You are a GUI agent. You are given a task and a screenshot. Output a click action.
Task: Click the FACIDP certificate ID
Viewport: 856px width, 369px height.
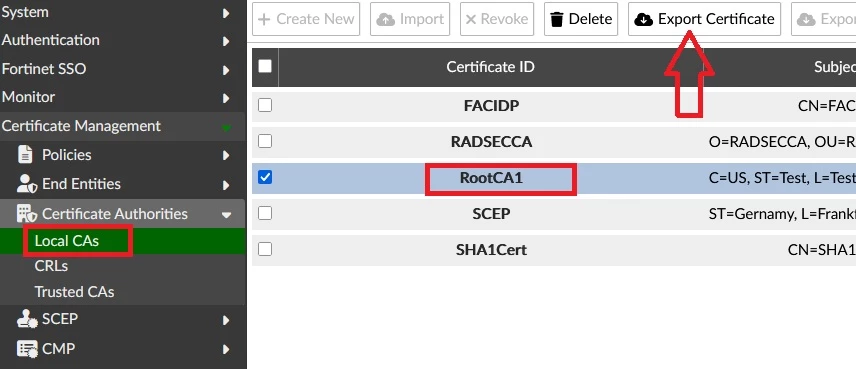click(491, 106)
